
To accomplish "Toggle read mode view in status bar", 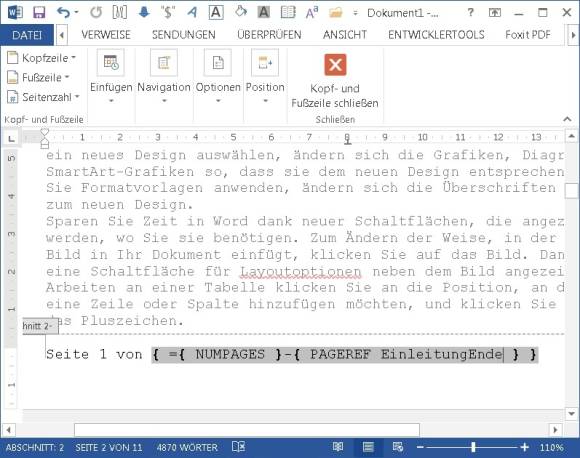I will click(x=338, y=447).
